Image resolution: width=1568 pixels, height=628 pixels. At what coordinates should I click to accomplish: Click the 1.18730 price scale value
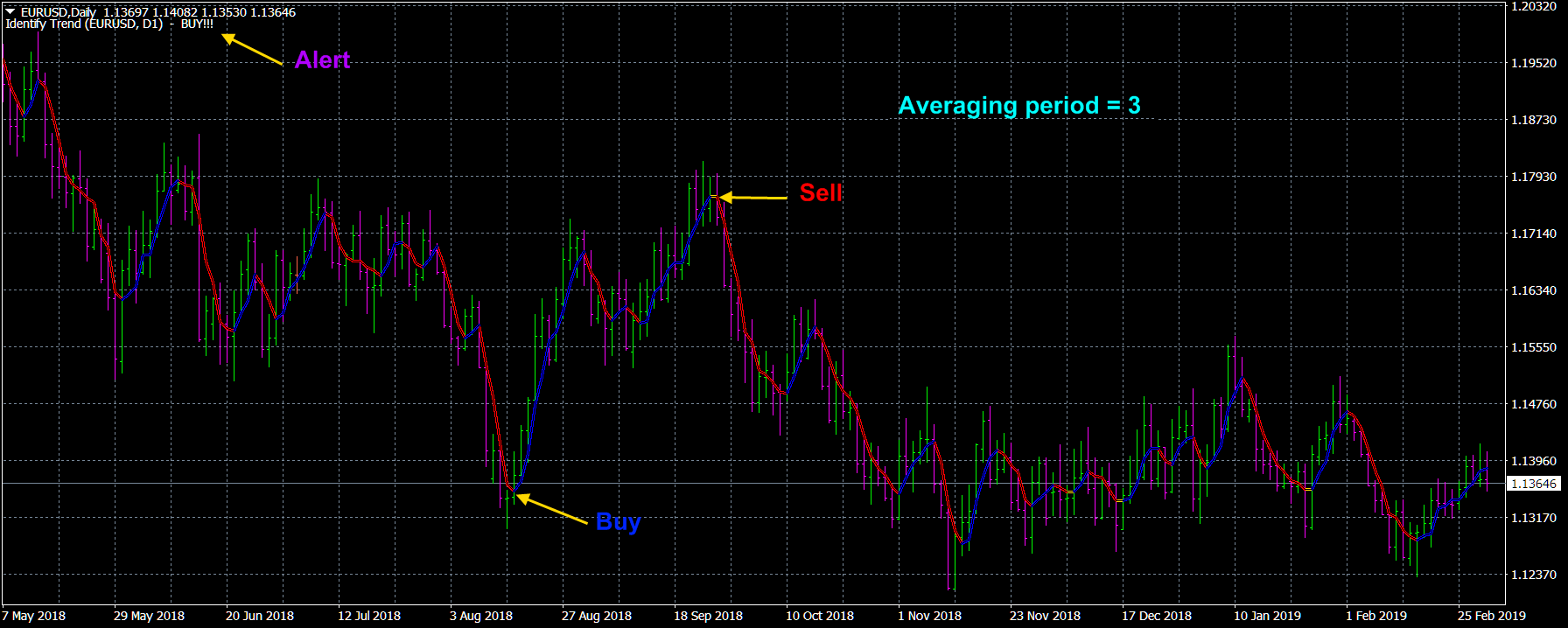tap(1535, 120)
